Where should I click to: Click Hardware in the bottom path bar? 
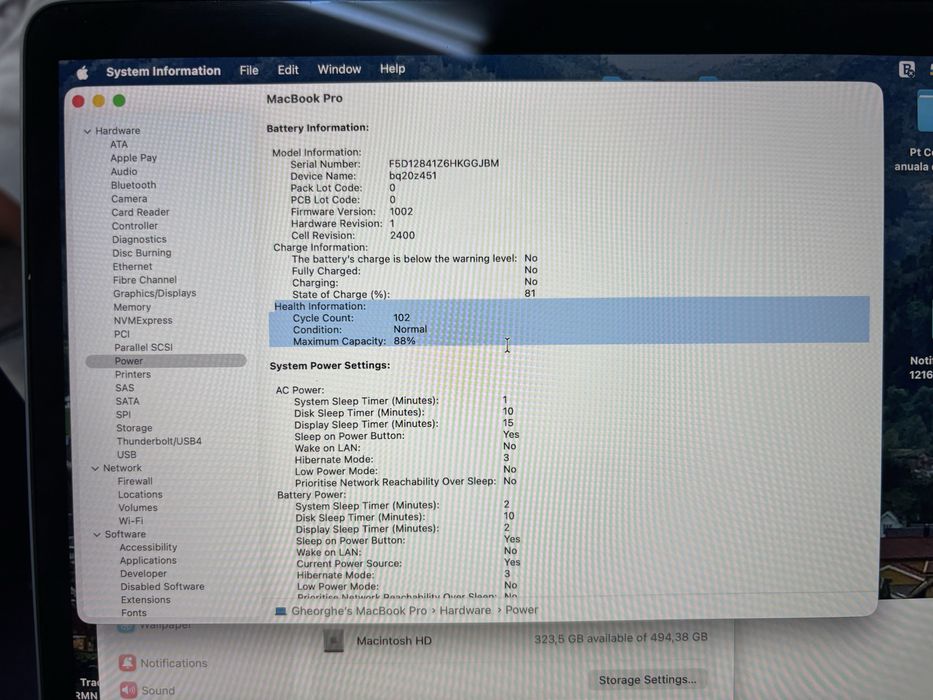pyautogui.click(x=465, y=610)
